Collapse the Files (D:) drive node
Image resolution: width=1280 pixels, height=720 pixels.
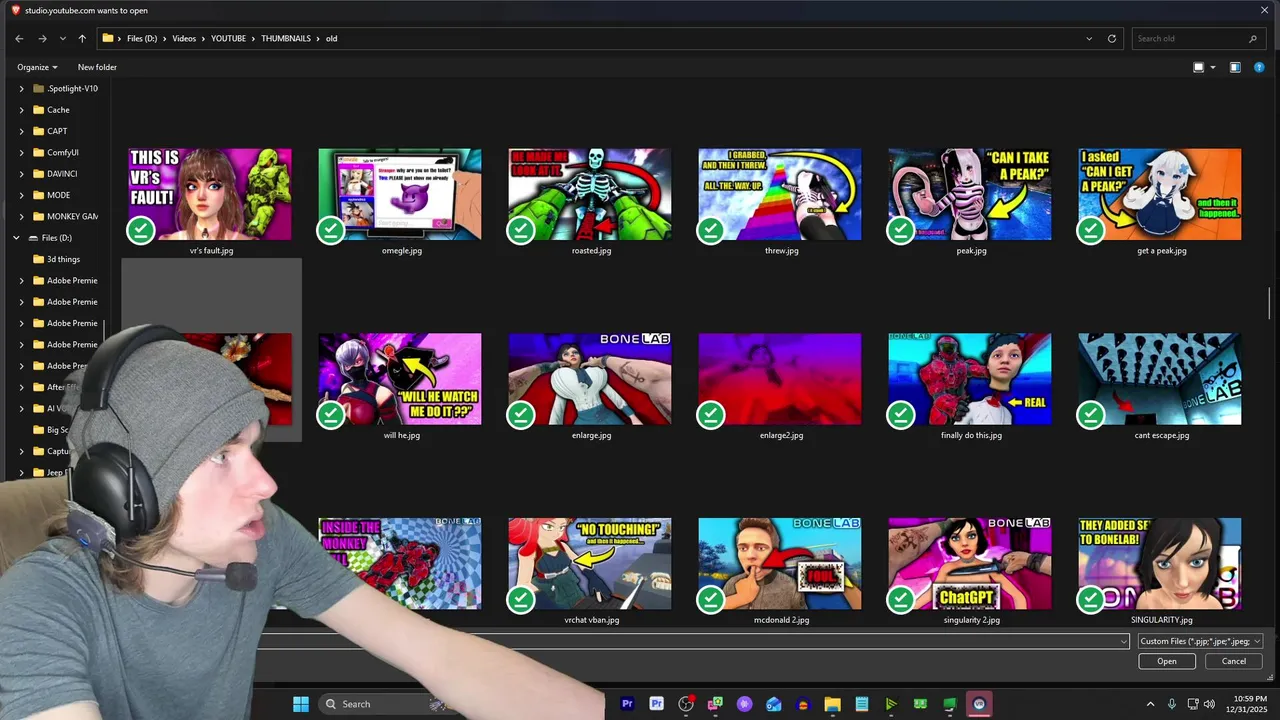coord(16,238)
